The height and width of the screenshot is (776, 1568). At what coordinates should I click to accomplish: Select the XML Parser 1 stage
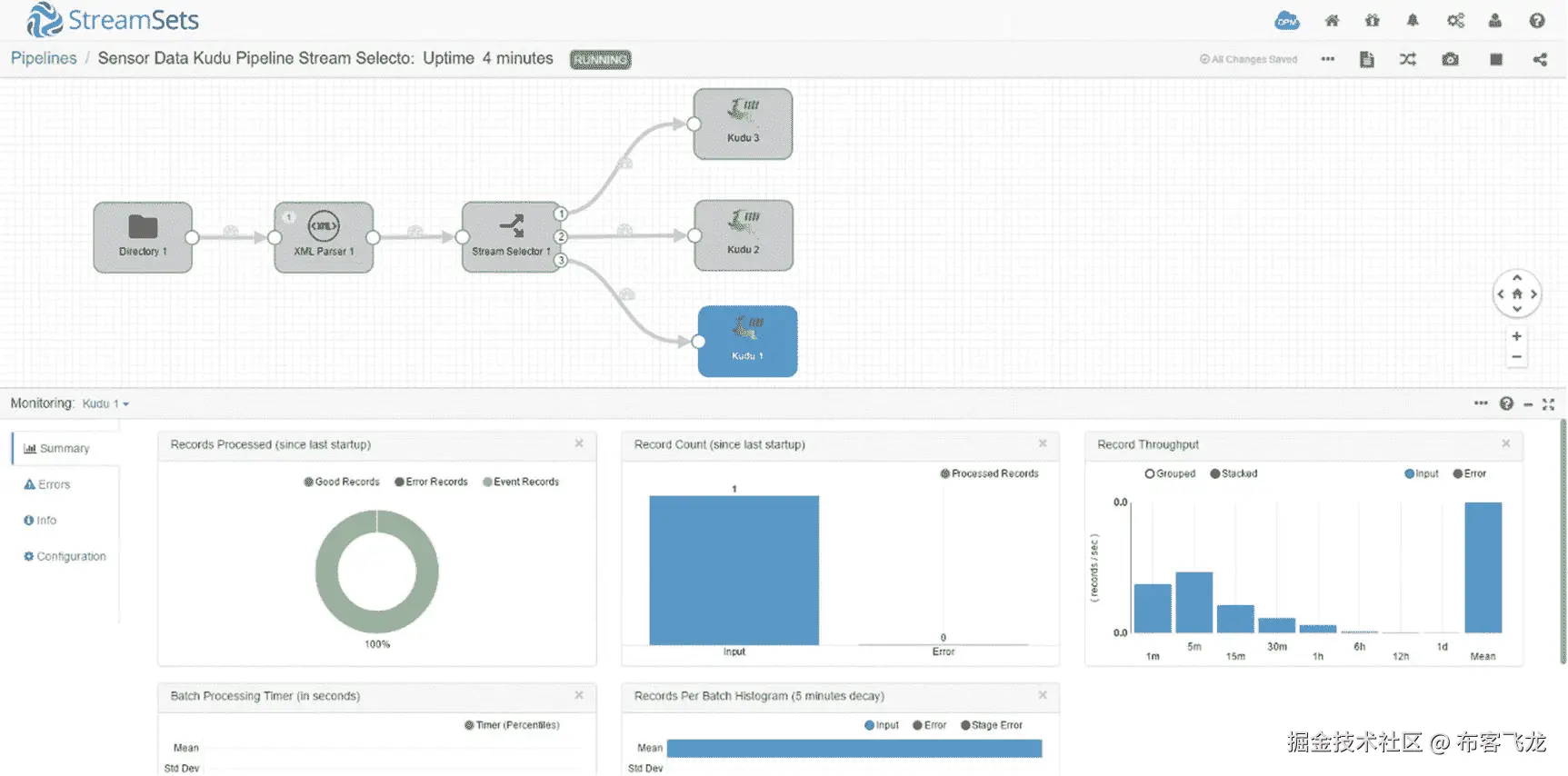click(x=324, y=237)
